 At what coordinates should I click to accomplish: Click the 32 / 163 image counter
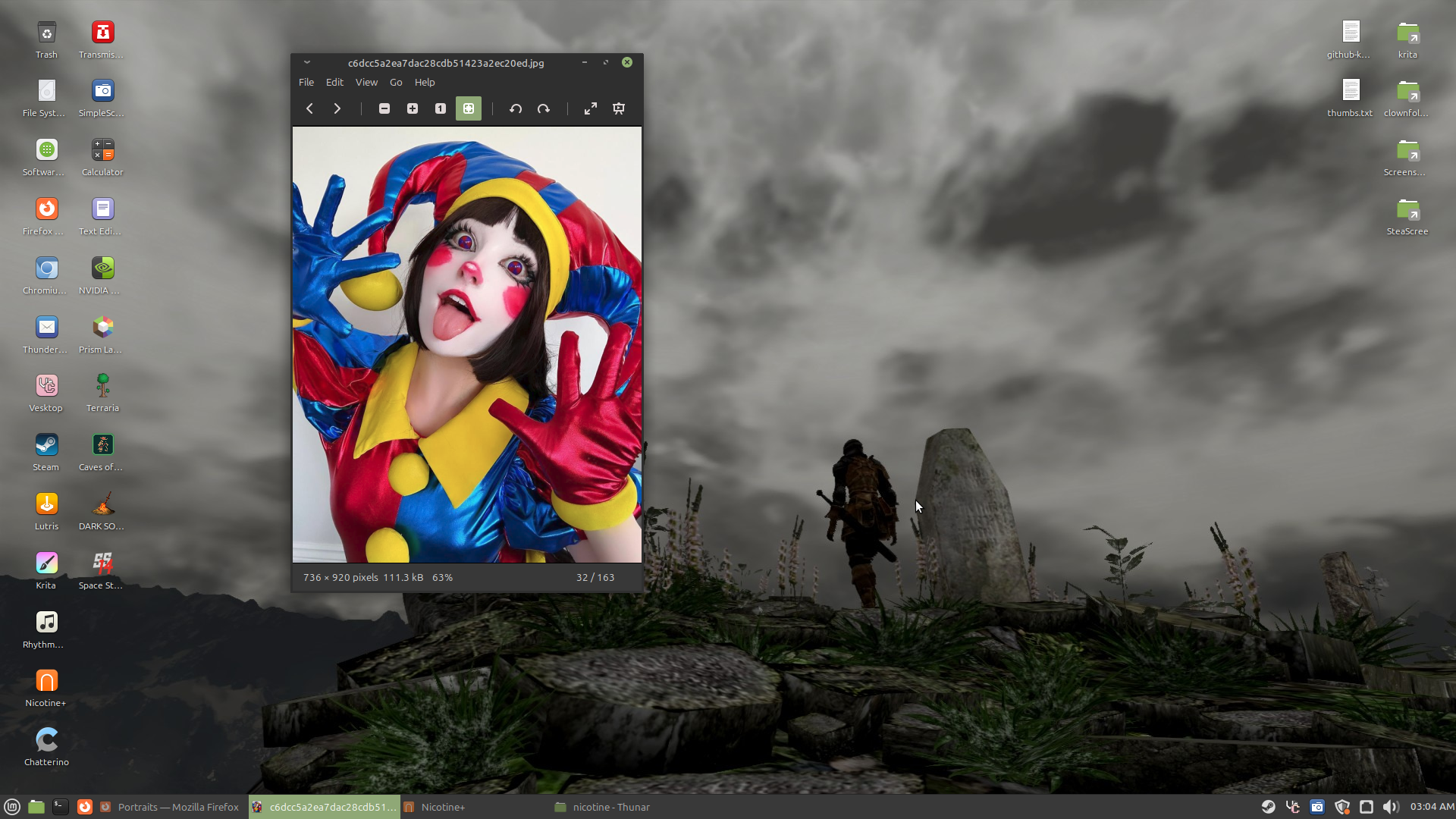pos(595,577)
